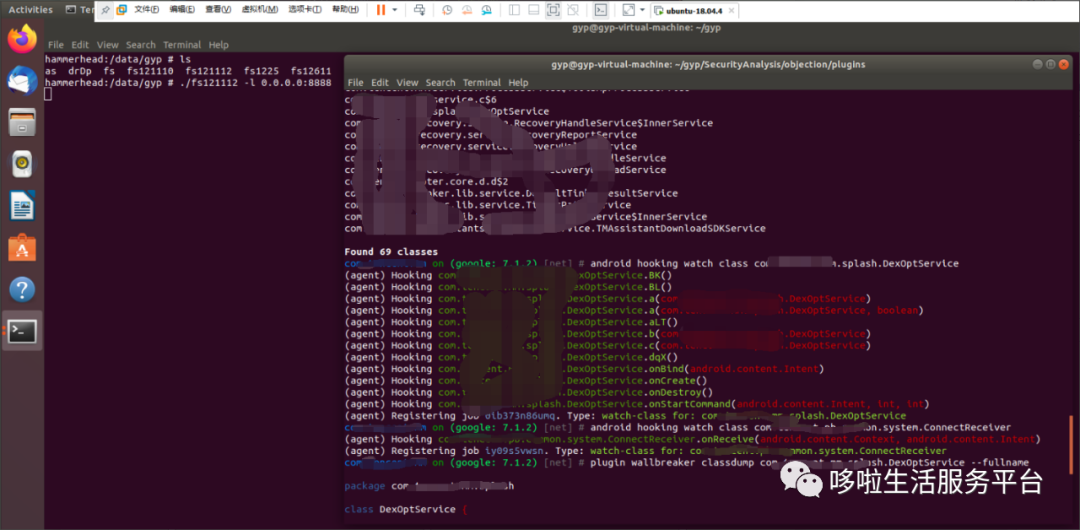Open Rhythmbox music player in dock

click(22, 164)
